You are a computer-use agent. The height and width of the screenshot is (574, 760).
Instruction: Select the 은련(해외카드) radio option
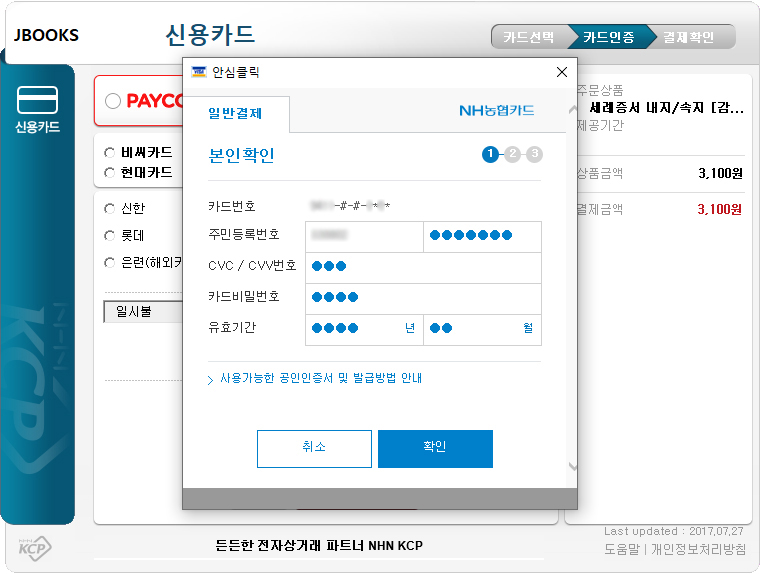(x=110, y=263)
